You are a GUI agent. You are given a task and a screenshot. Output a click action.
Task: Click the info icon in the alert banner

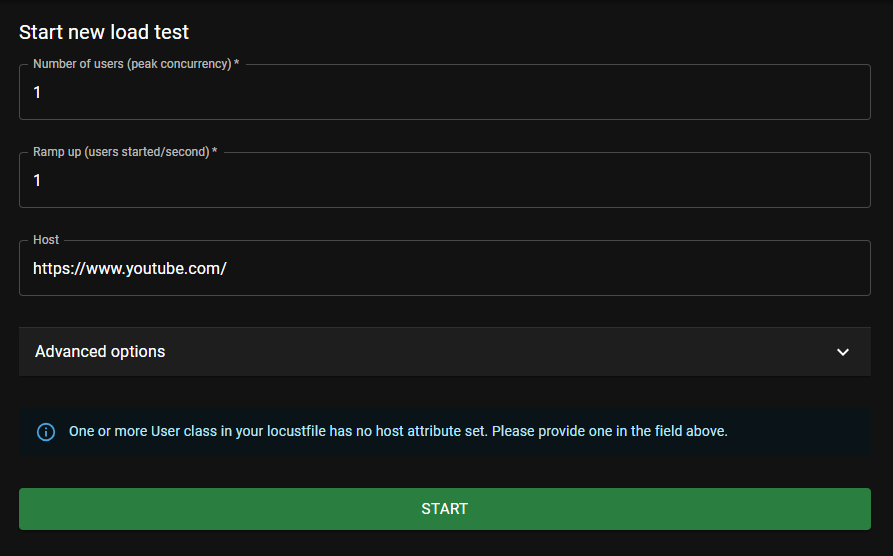click(46, 432)
